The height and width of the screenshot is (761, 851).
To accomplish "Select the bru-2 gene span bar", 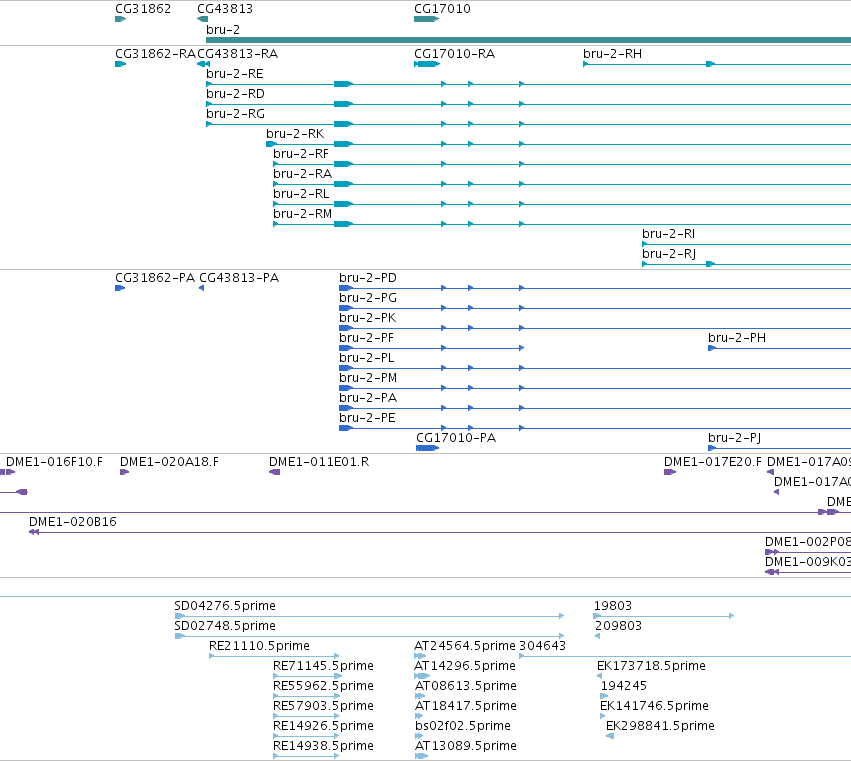I will coord(529,40).
